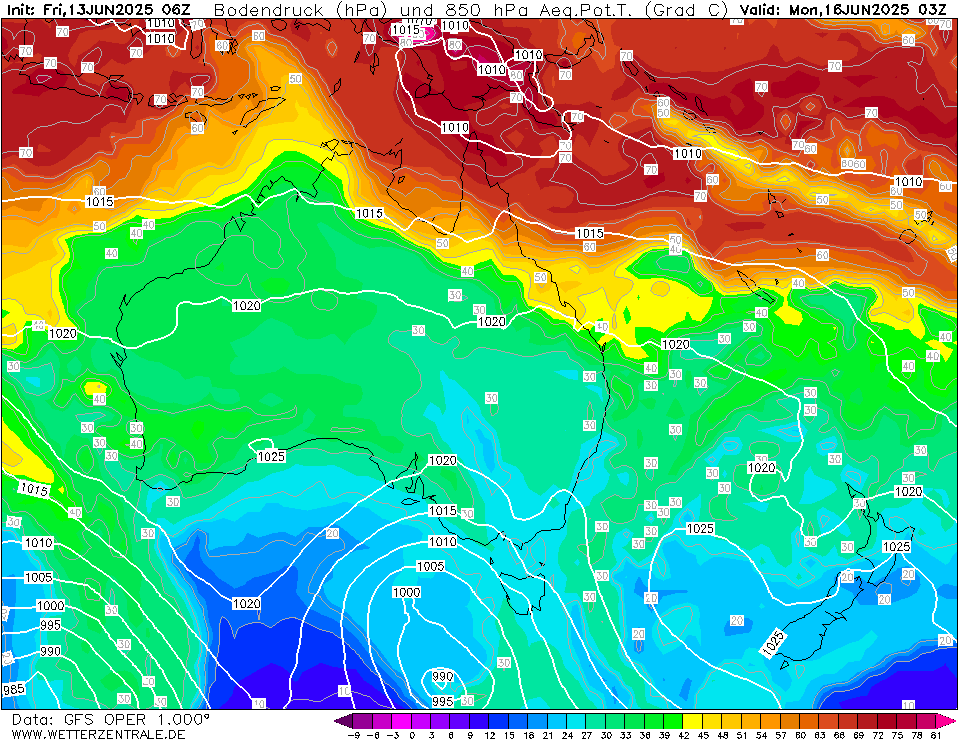959x741 pixels.
Task: Click the dark purple arrow at the legend's left end
Action: [x=343, y=721]
